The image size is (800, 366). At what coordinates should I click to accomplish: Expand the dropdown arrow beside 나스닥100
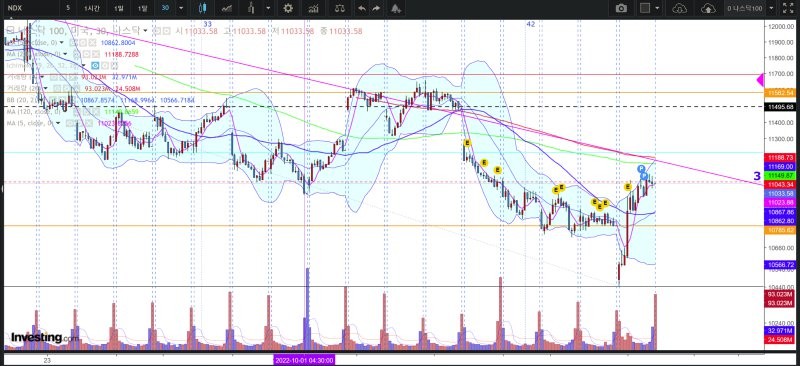coord(771,8)
